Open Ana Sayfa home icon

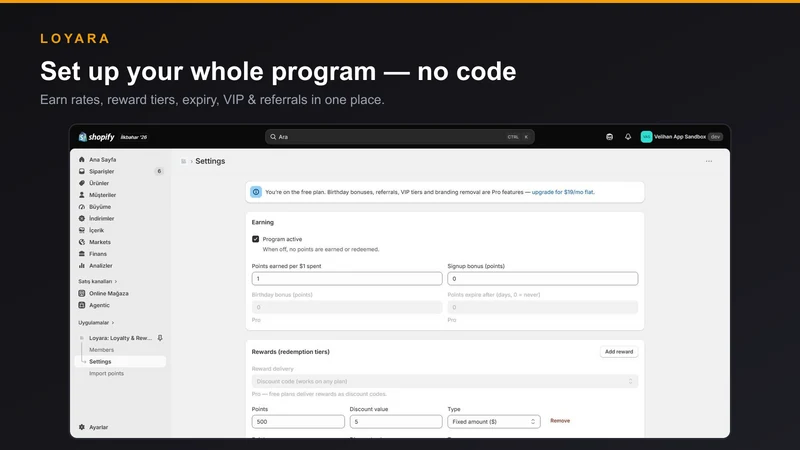point(82,160)
